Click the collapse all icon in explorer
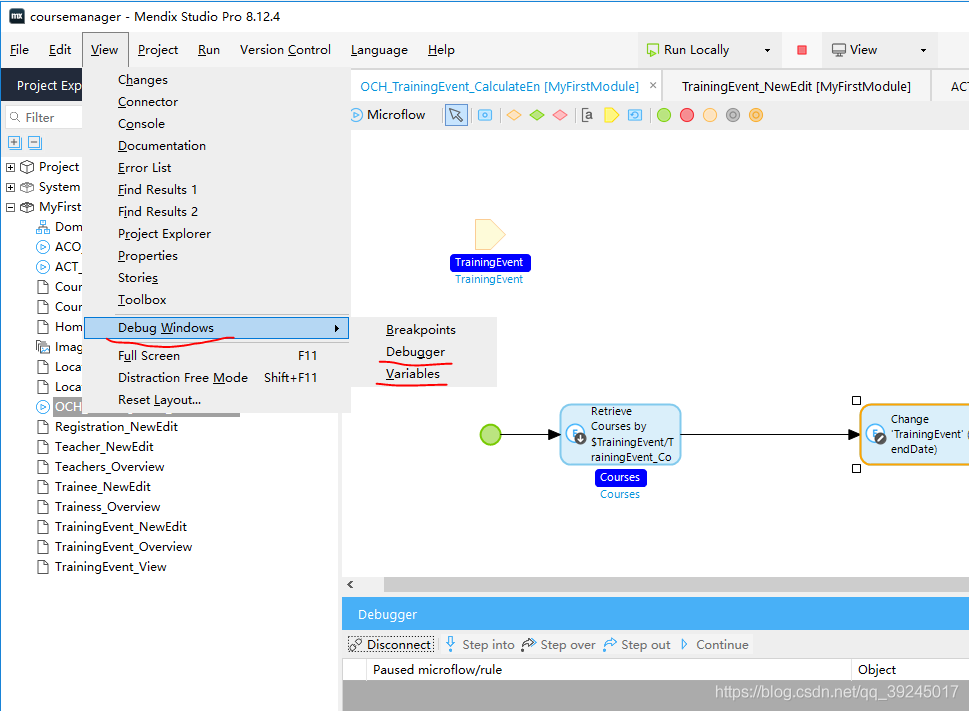Image resolution: width=969 pixels, height=711 pixels. tap(34, 143)
